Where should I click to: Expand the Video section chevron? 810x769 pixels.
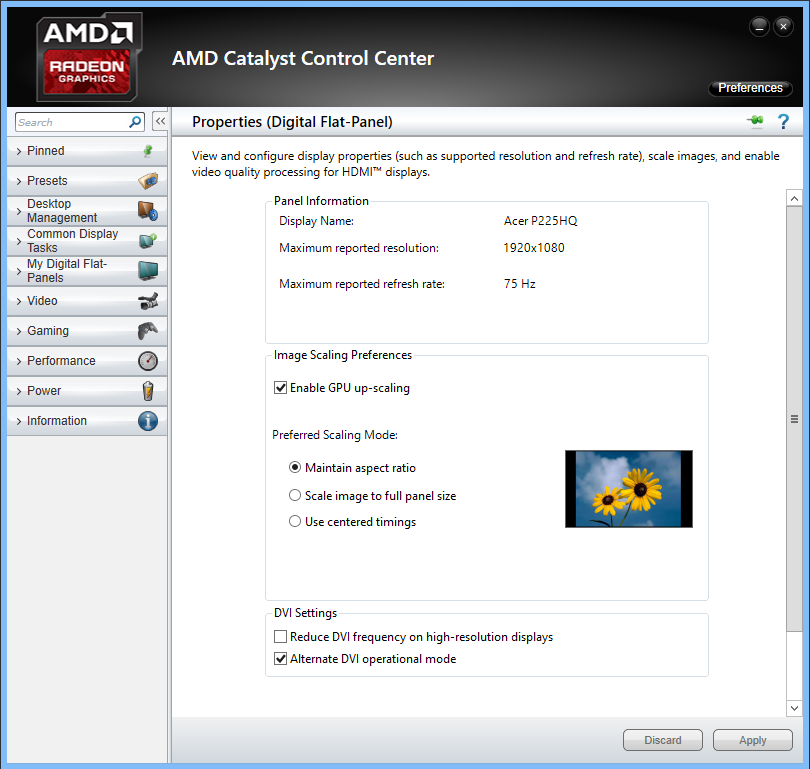point(19,301)
